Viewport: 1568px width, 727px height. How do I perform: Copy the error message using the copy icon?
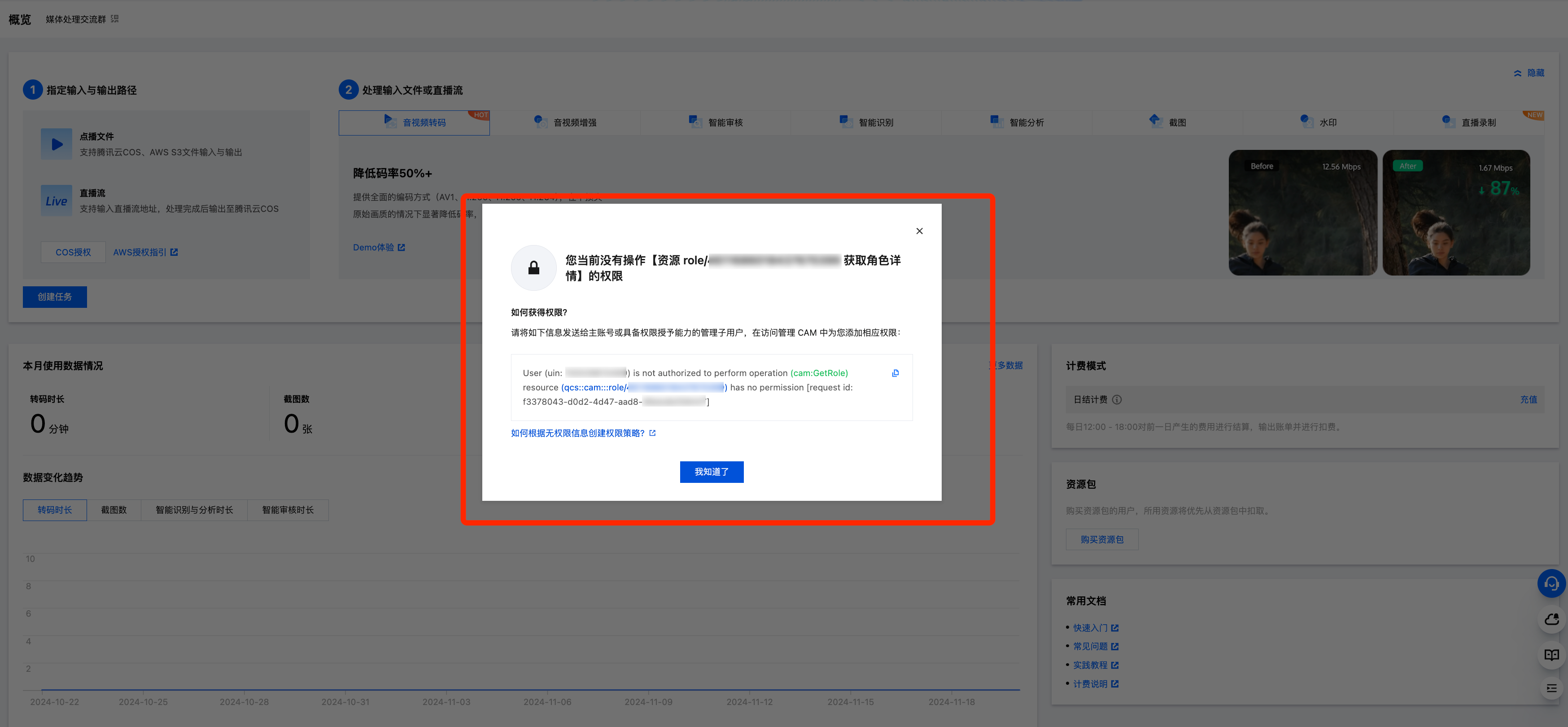point(895,372)
